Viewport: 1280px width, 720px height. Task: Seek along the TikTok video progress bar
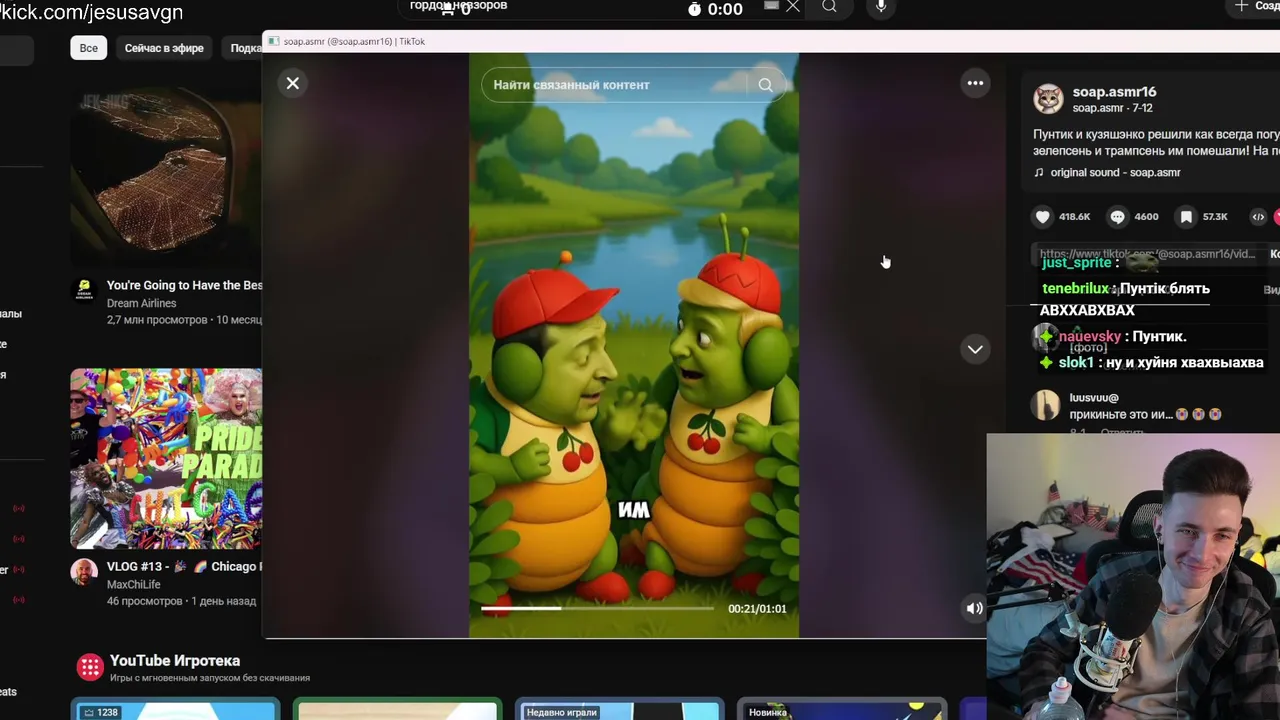597,608
